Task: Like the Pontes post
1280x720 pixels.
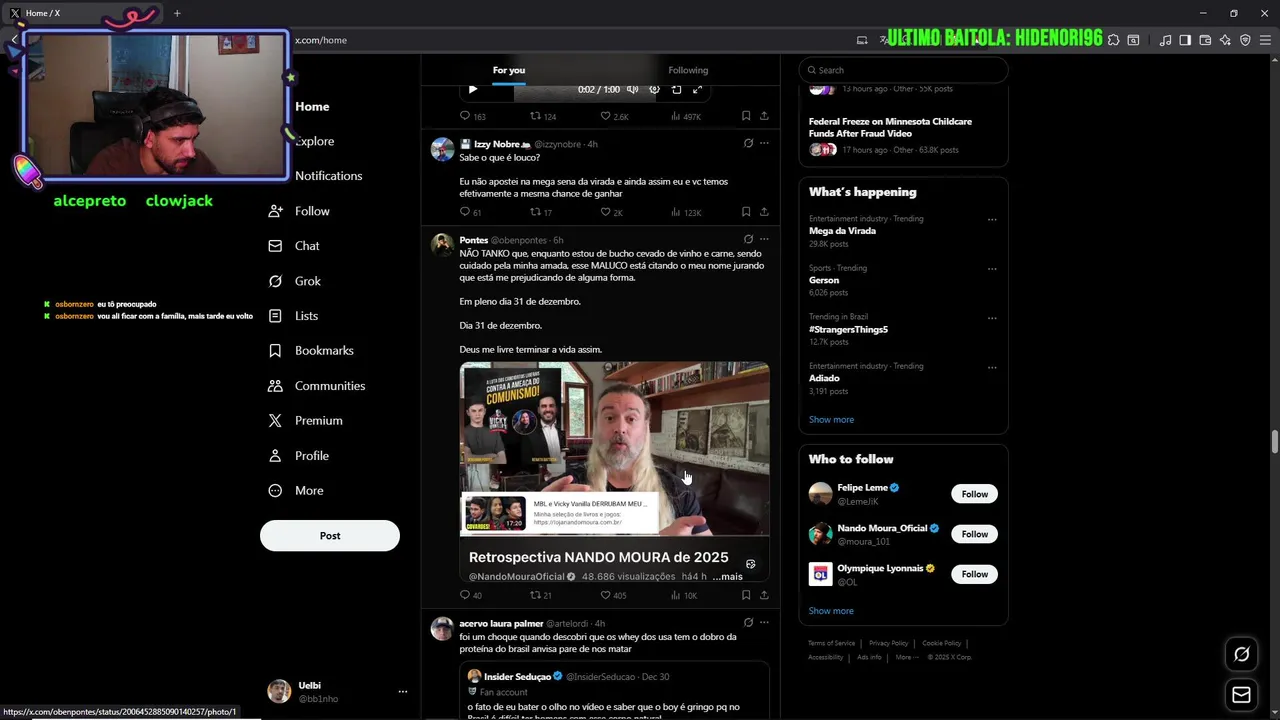Action: click(x=605, y=595)
